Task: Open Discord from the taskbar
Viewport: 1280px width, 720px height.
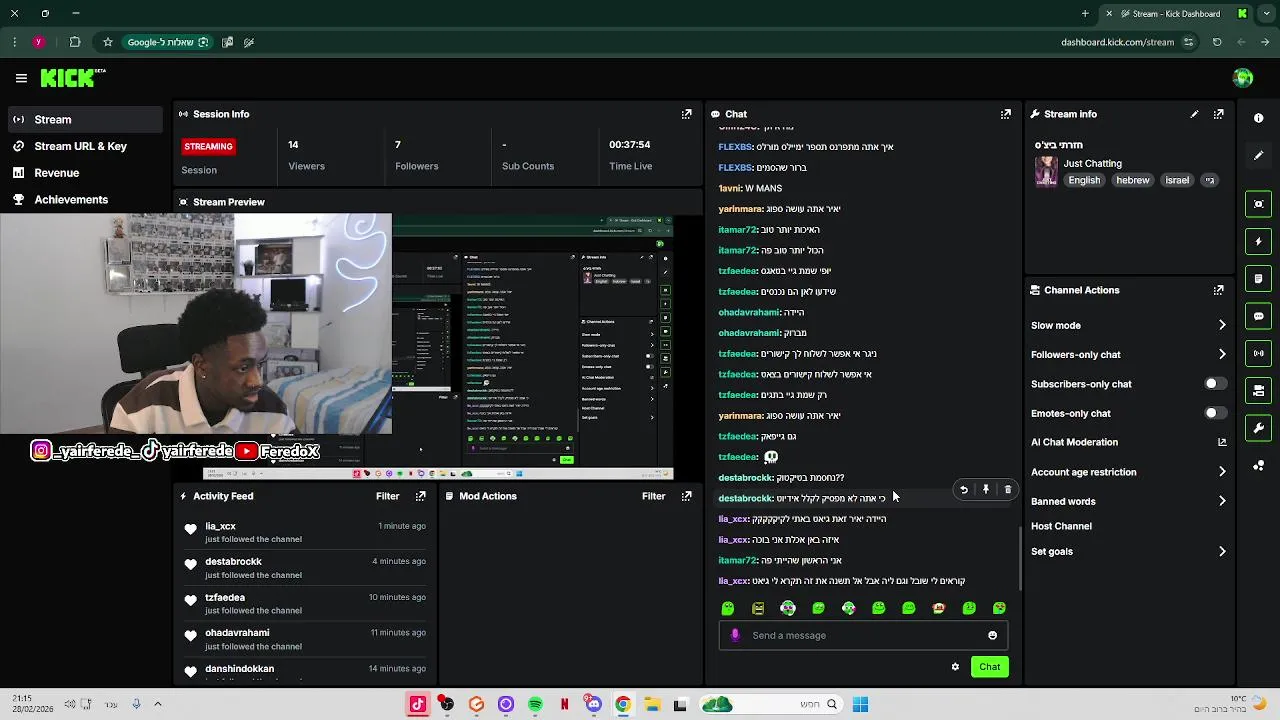Action: (x=594, y=705)
